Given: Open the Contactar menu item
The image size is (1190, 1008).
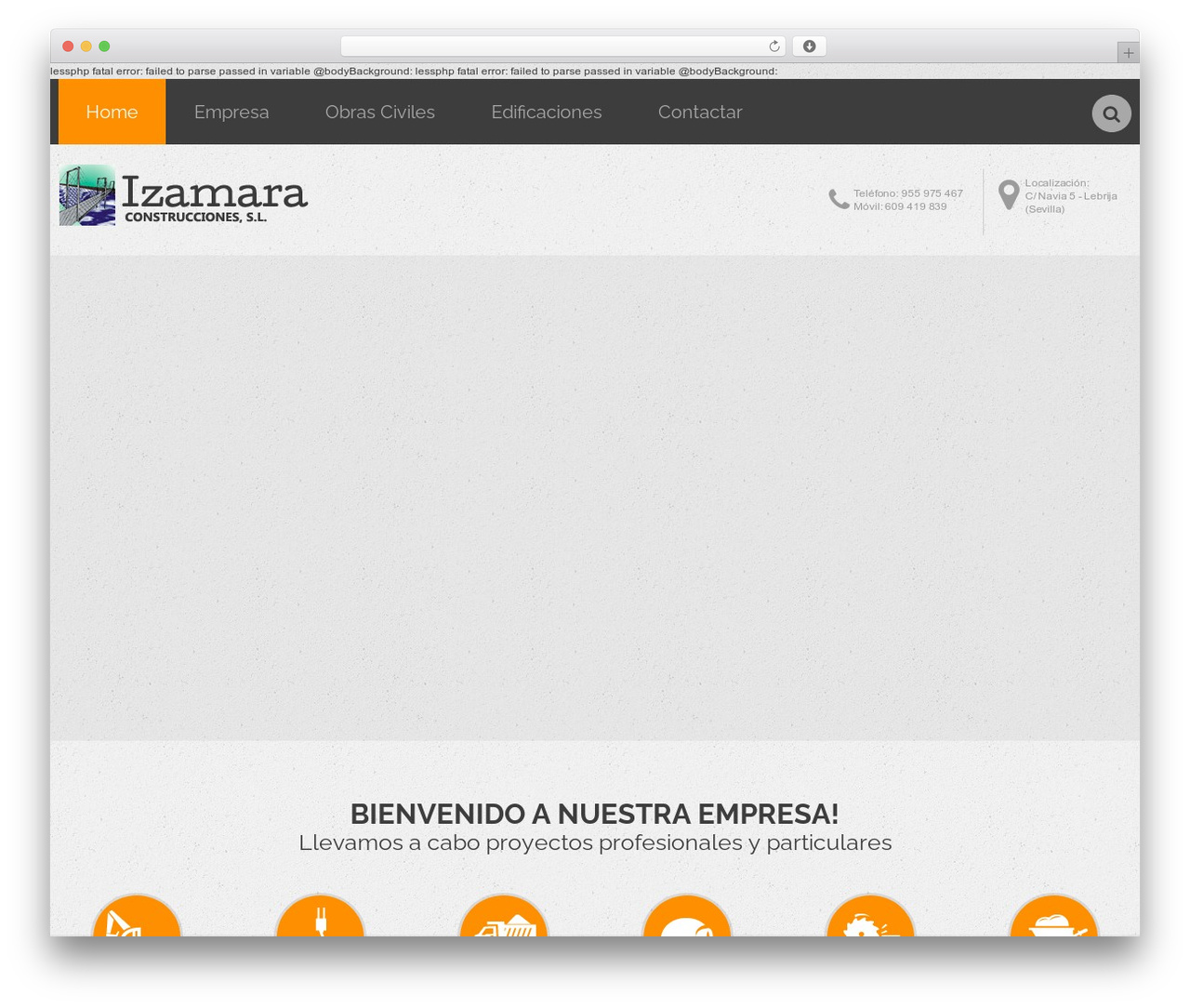Looking at the screenshot, I should (700, 112).
